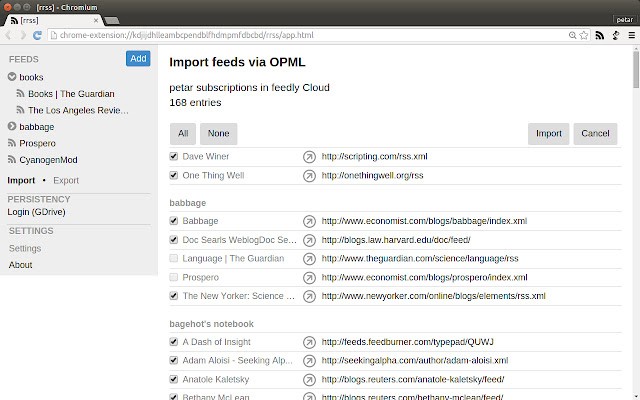Open the Dave Winer feed link arrow

pyautogui.click(x=309, y=157)
